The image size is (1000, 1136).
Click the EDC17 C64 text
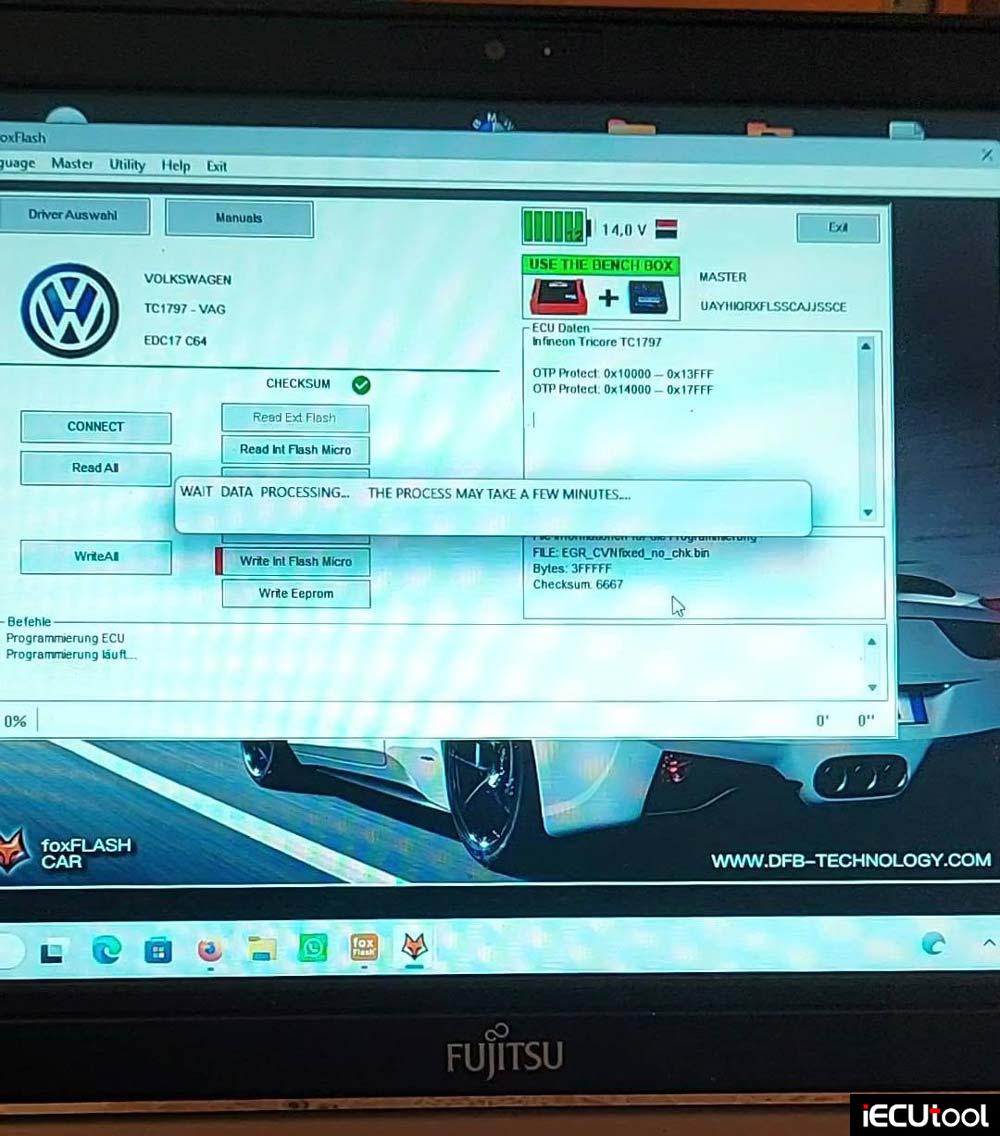tap(175, 341)
